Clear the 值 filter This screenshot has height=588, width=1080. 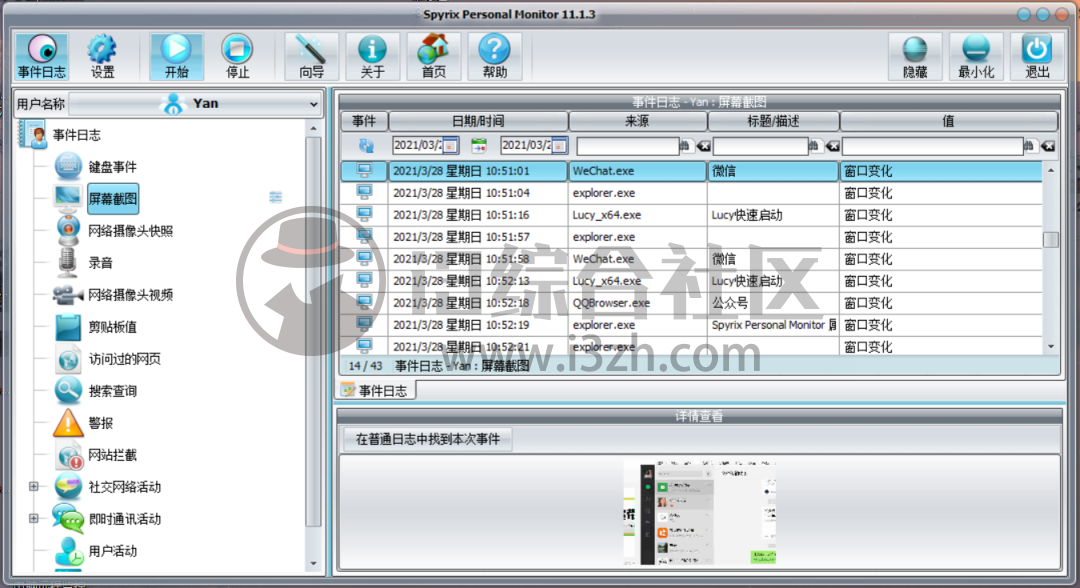pos(1048,145)
